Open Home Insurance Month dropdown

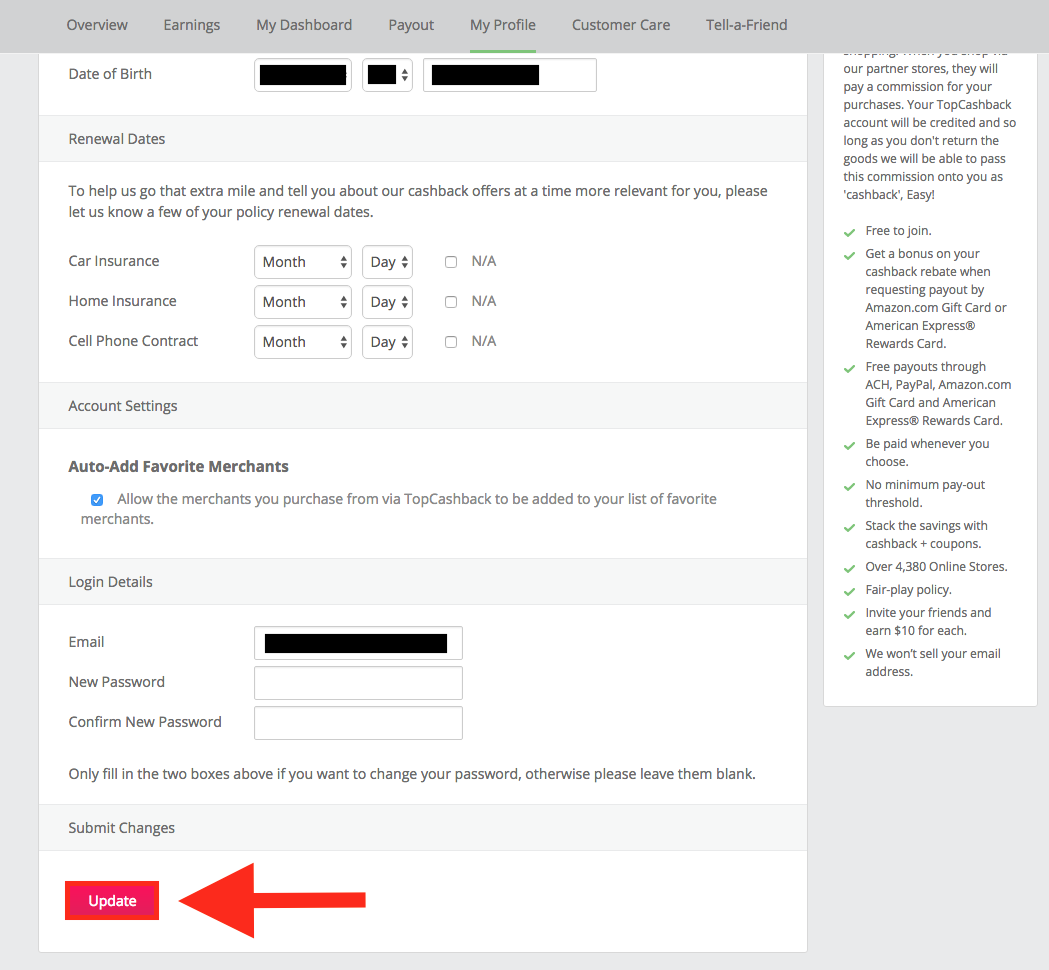click(303, 302)
